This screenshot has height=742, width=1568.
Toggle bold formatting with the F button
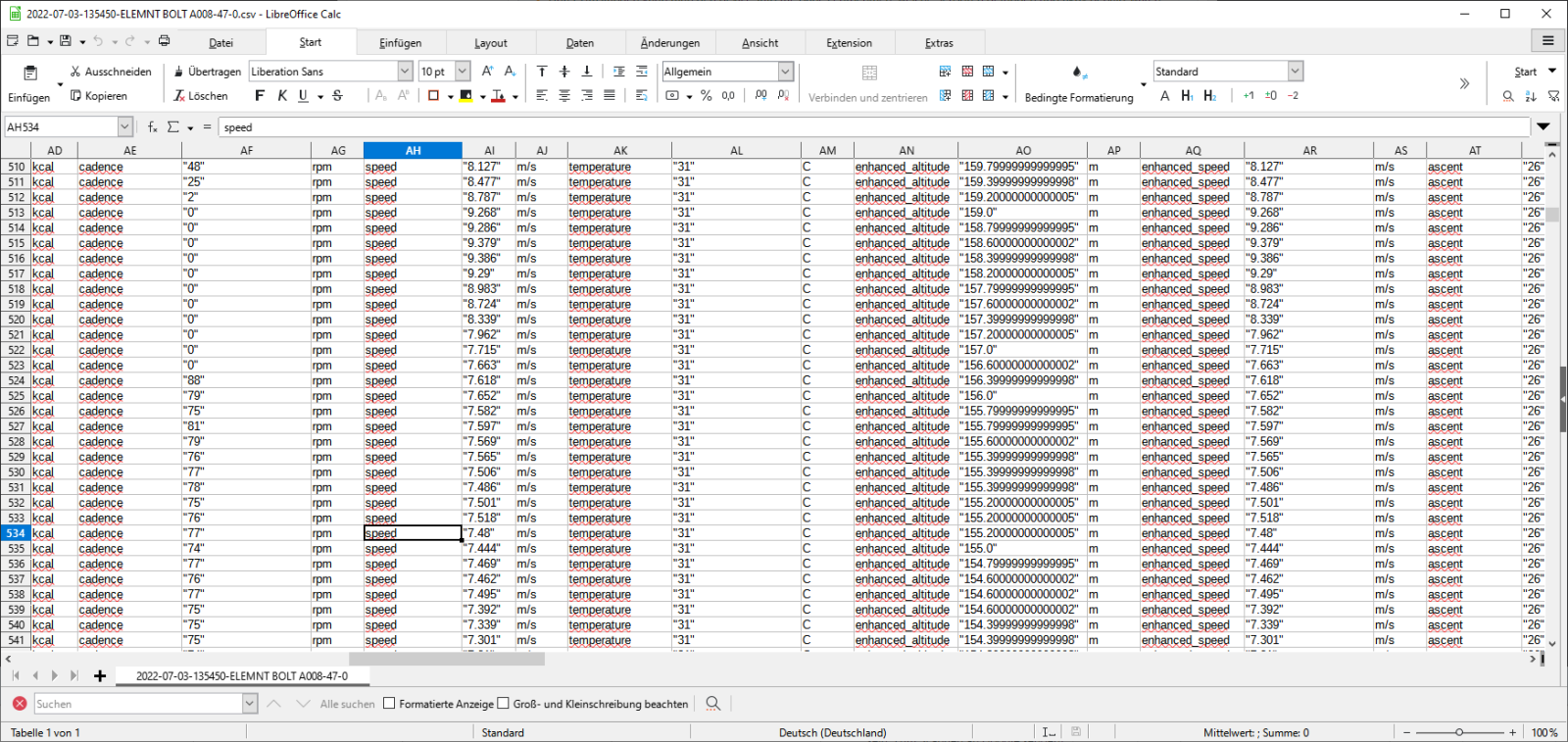tap(260, 96)
